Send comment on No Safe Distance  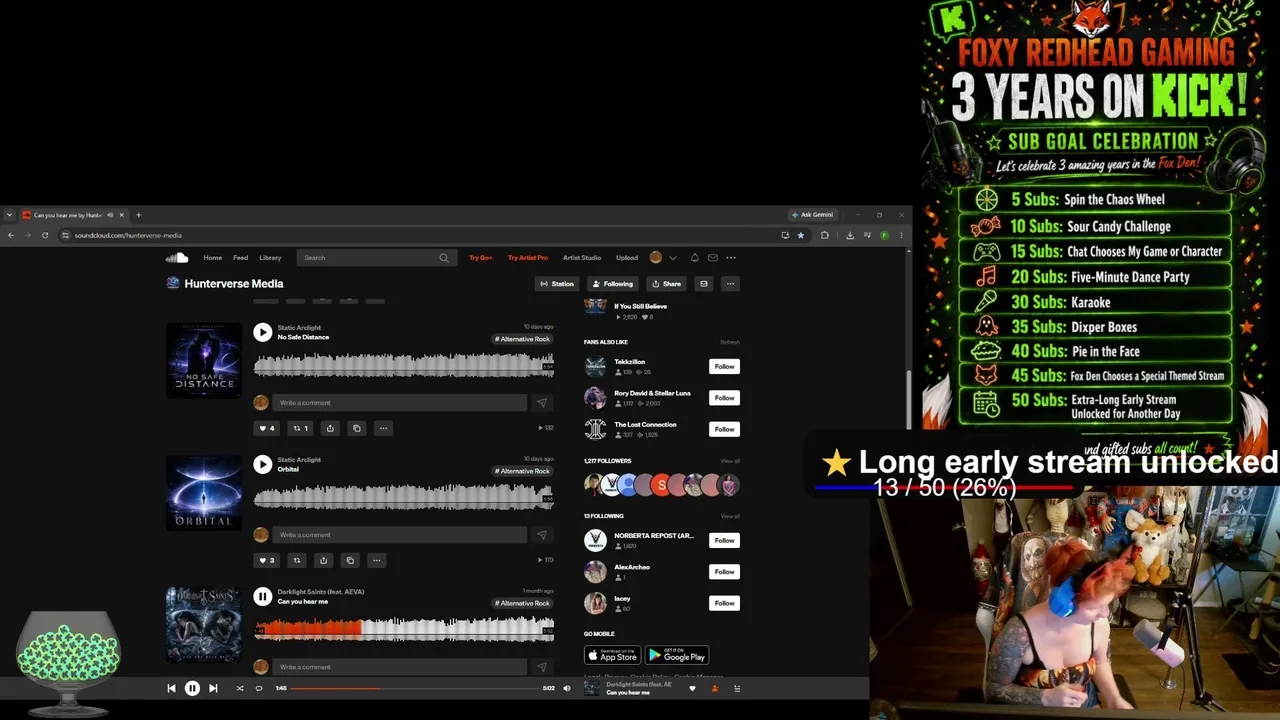tap(542, 403)
